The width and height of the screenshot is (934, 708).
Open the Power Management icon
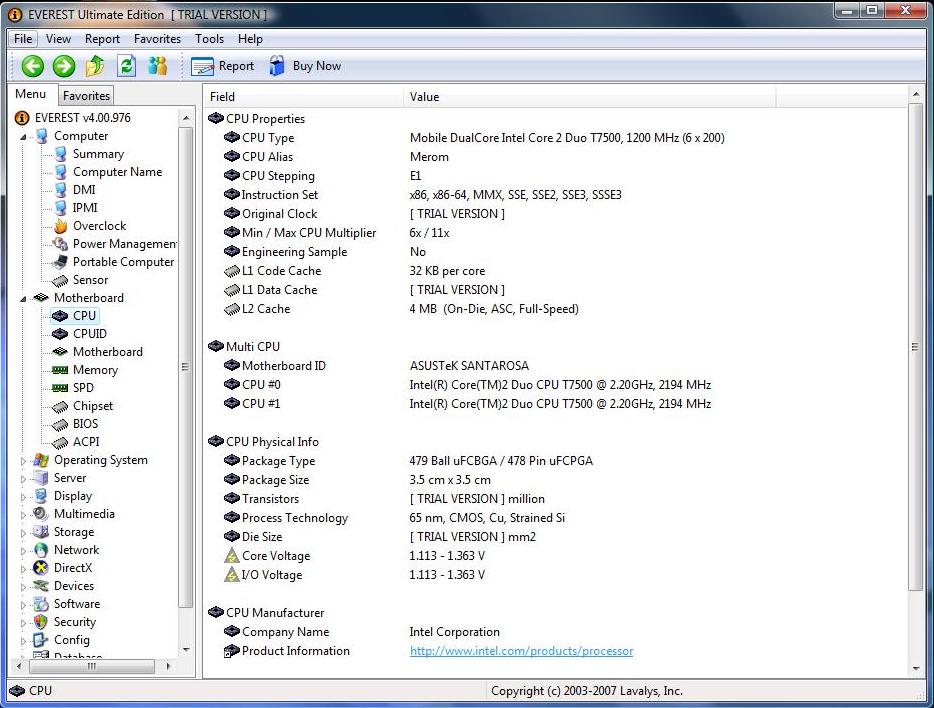60,244
